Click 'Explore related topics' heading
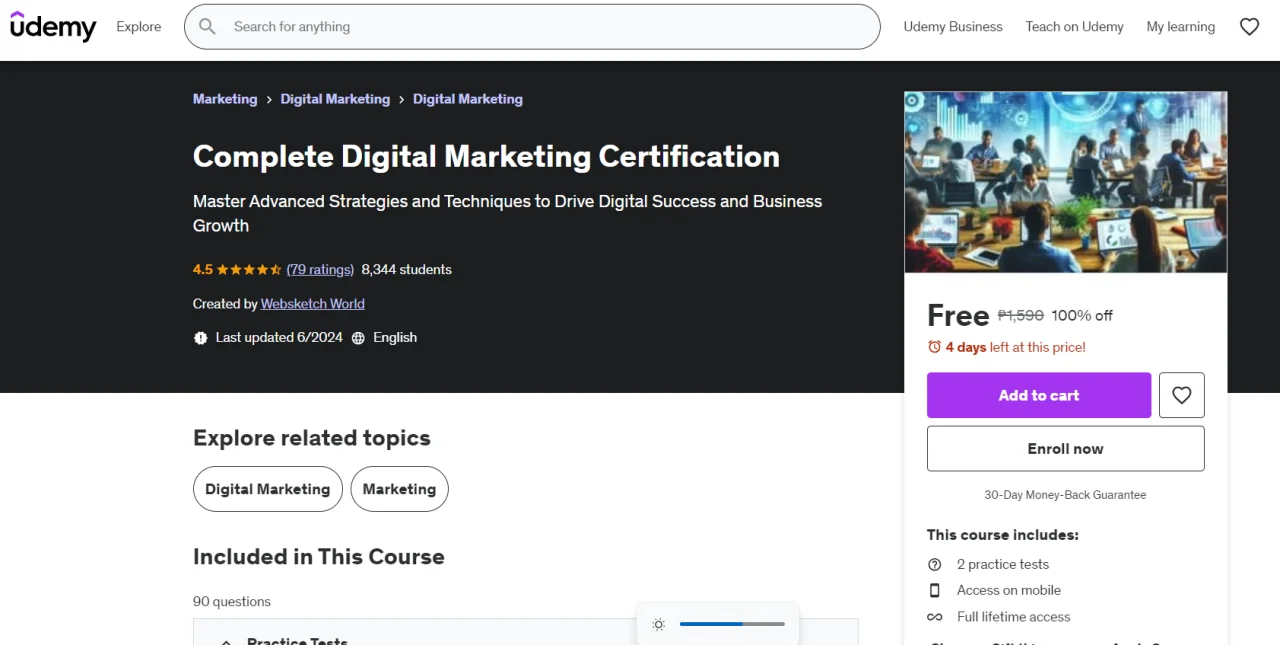 (x=312, y=438)
